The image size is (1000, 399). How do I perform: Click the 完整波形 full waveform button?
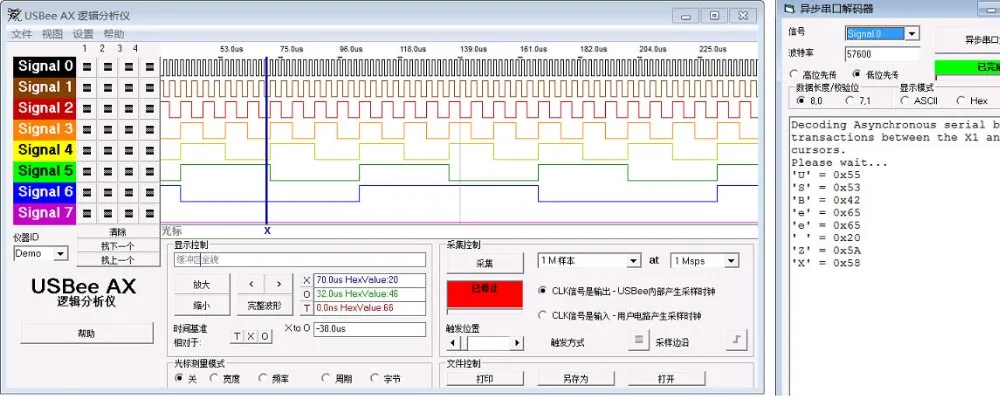(265, 305)
